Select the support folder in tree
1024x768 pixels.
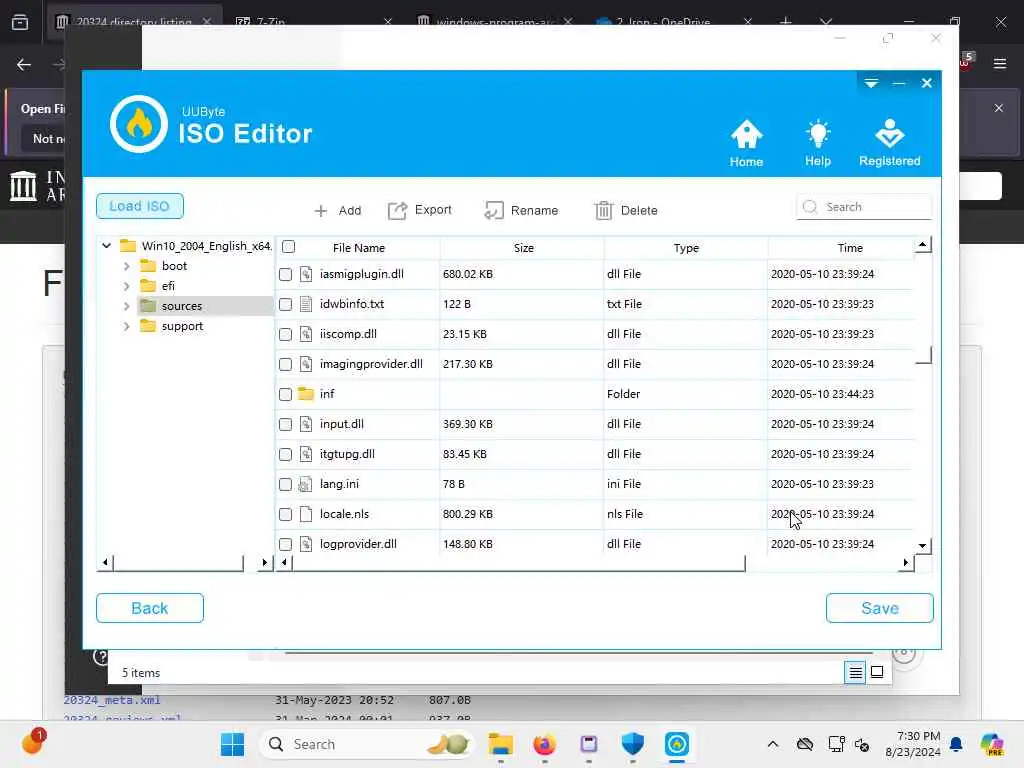point(182,326)
